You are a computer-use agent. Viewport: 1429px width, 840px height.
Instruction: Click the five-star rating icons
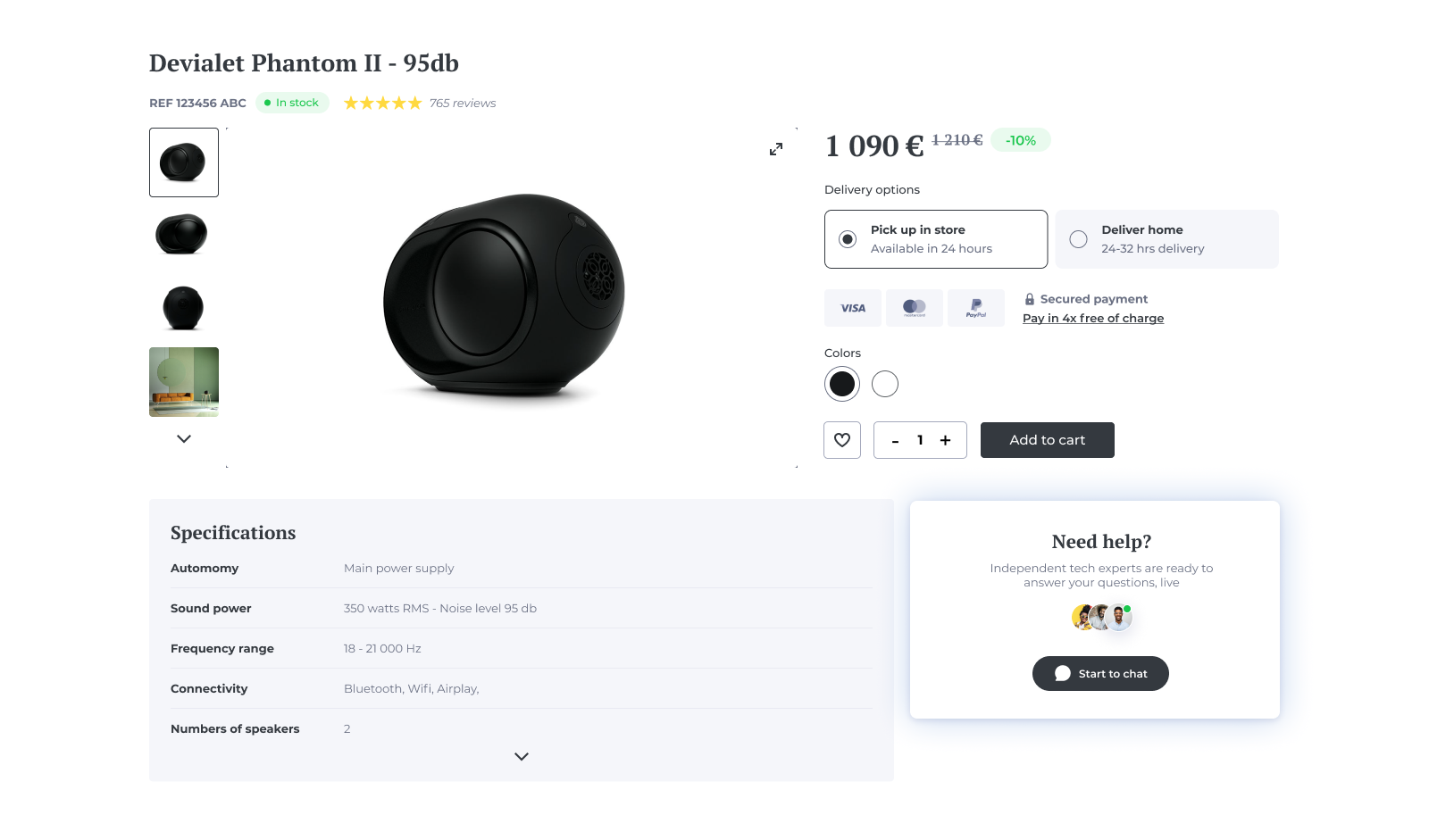(382, 103)
